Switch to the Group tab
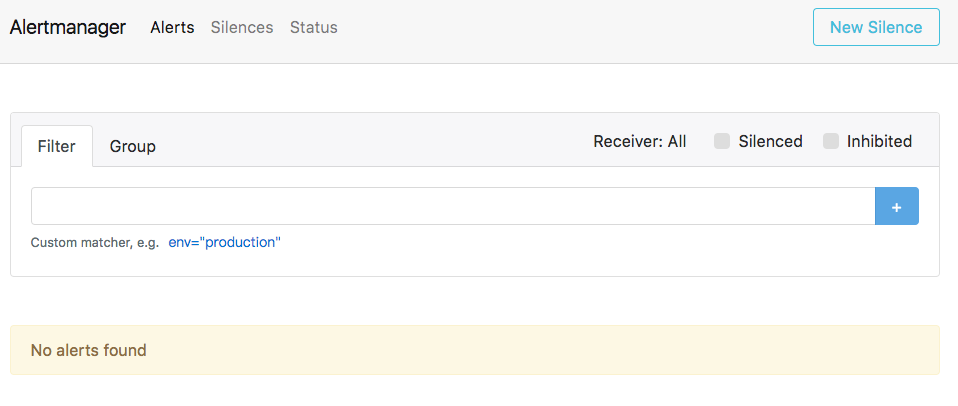This screenshot has height=406, width=958. point(133,146)
